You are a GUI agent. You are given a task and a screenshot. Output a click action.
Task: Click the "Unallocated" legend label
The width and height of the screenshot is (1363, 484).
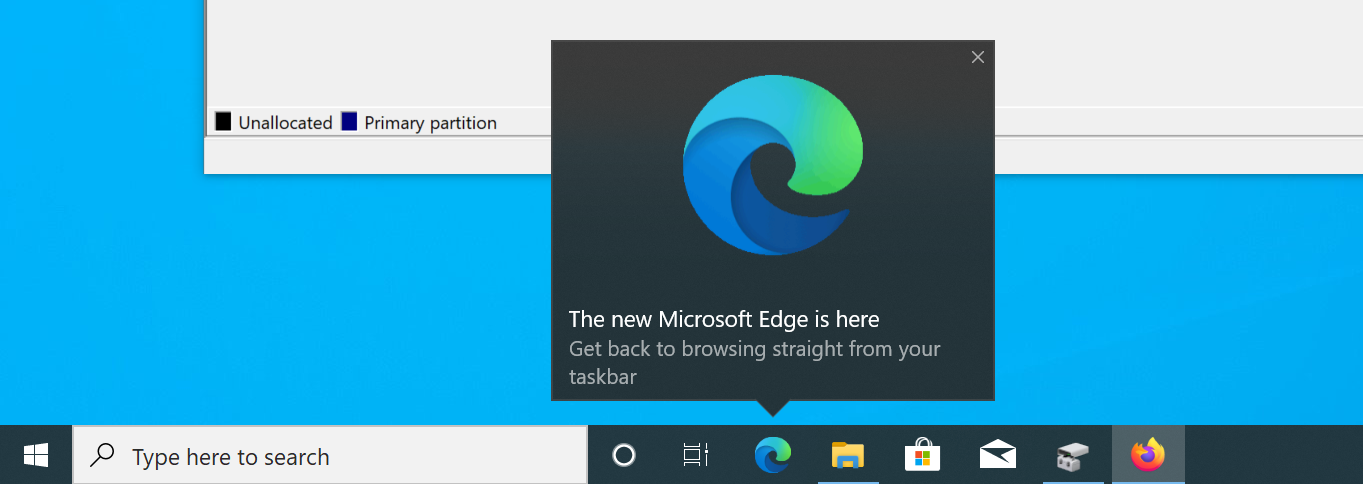point(285,123)
